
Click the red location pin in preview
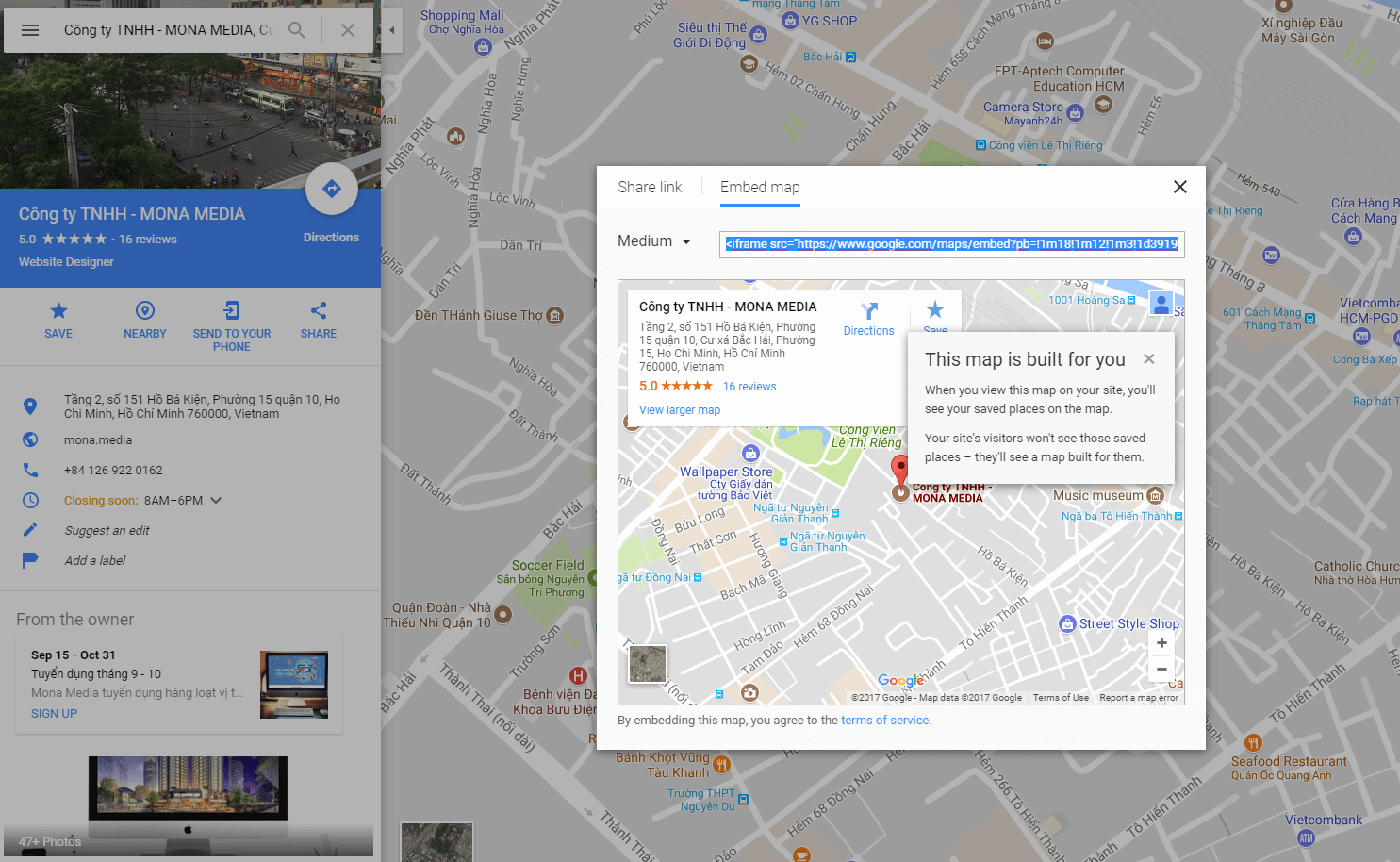point(900,472)
